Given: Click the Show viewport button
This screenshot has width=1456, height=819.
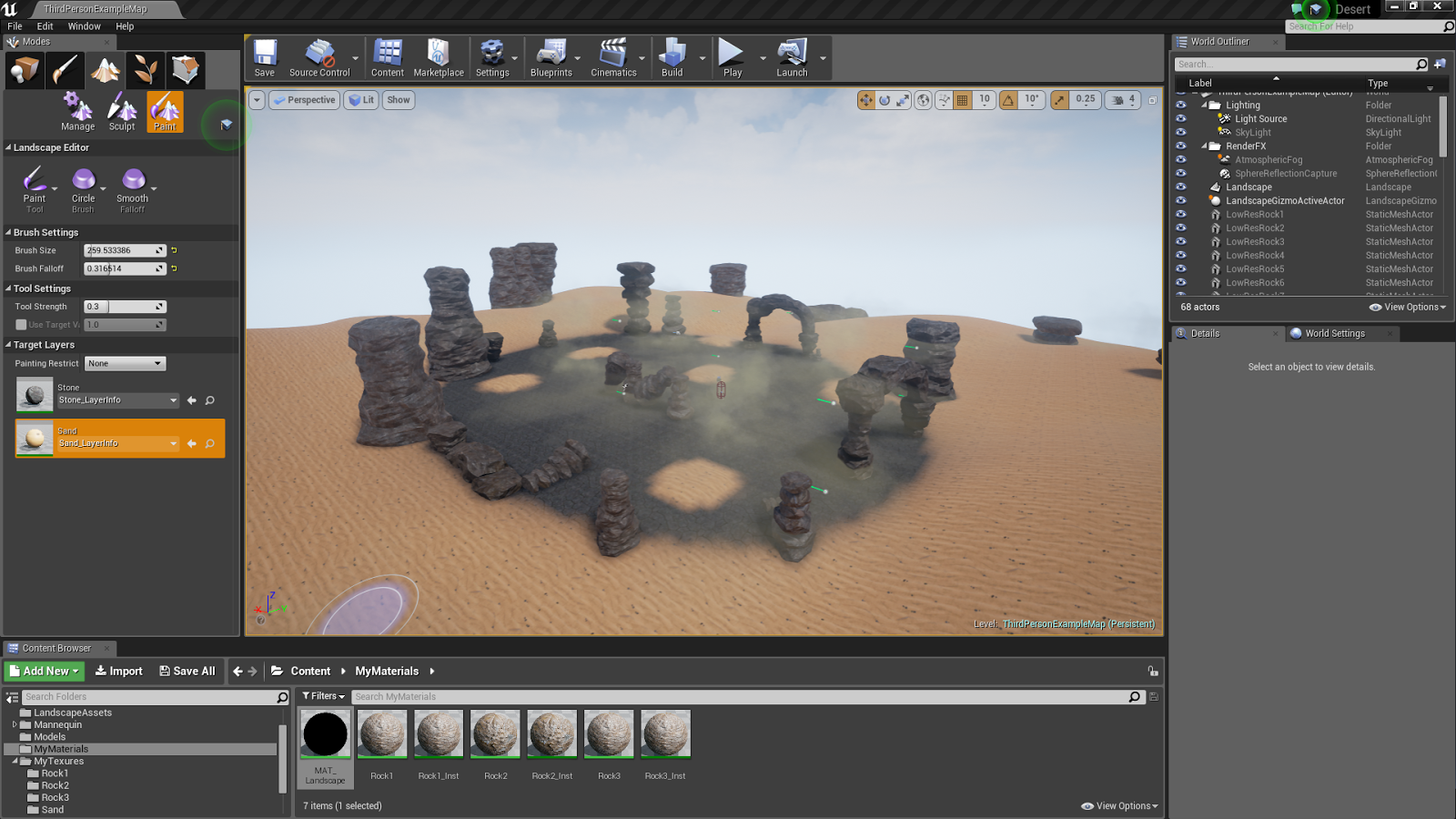Looking at the screenshot, I should pos(399,100).
